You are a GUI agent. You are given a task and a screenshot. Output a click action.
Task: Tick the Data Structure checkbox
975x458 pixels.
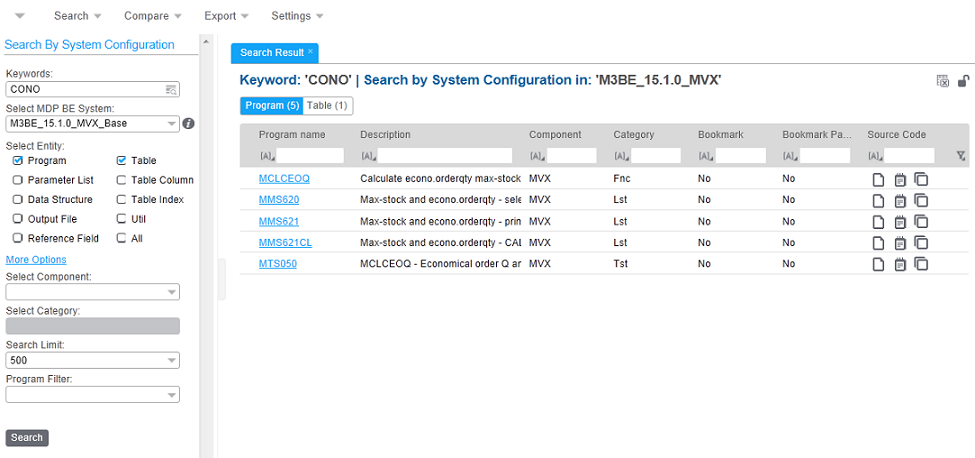[18, 199]
